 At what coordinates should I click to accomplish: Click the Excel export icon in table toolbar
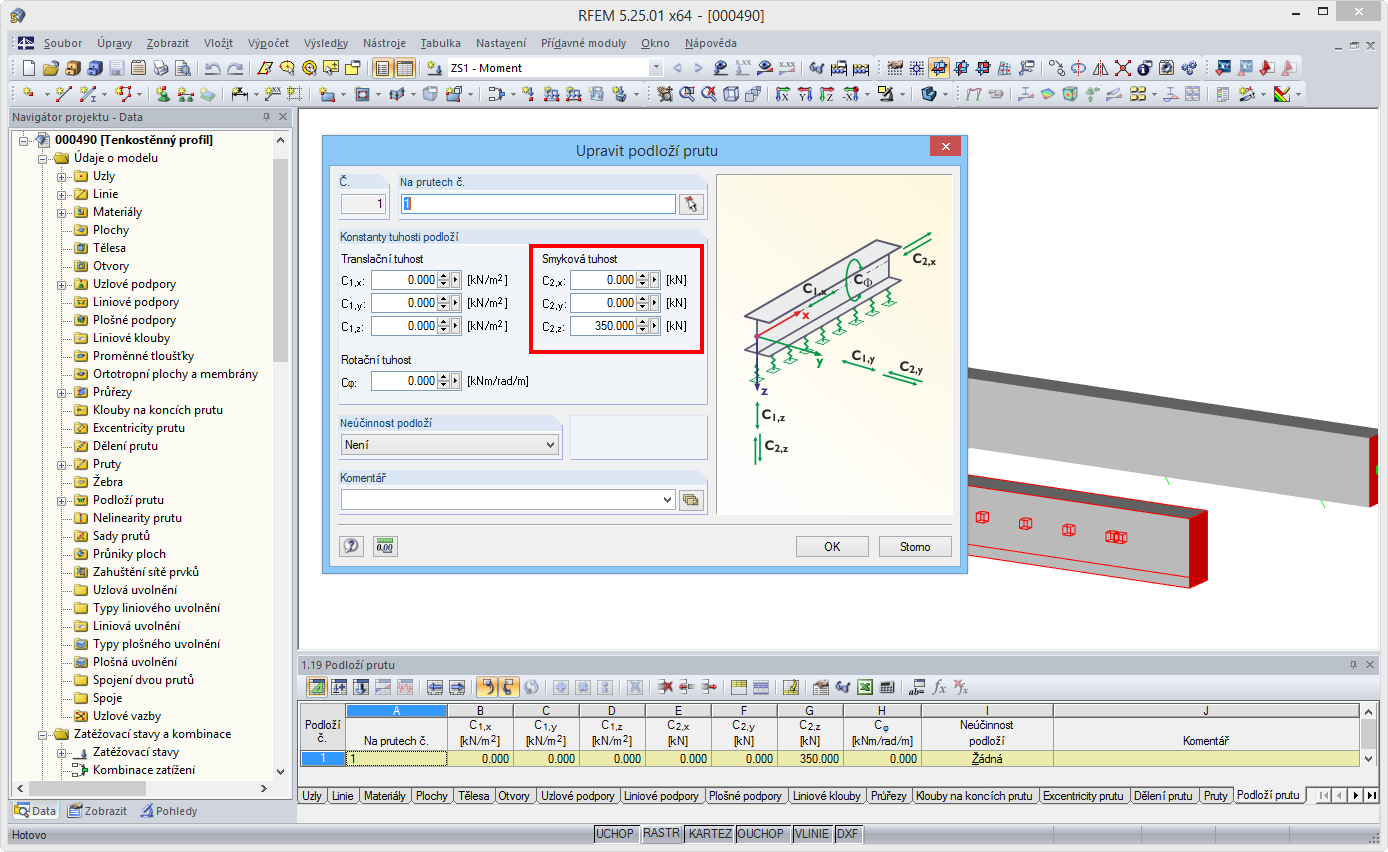click(865, 687)
